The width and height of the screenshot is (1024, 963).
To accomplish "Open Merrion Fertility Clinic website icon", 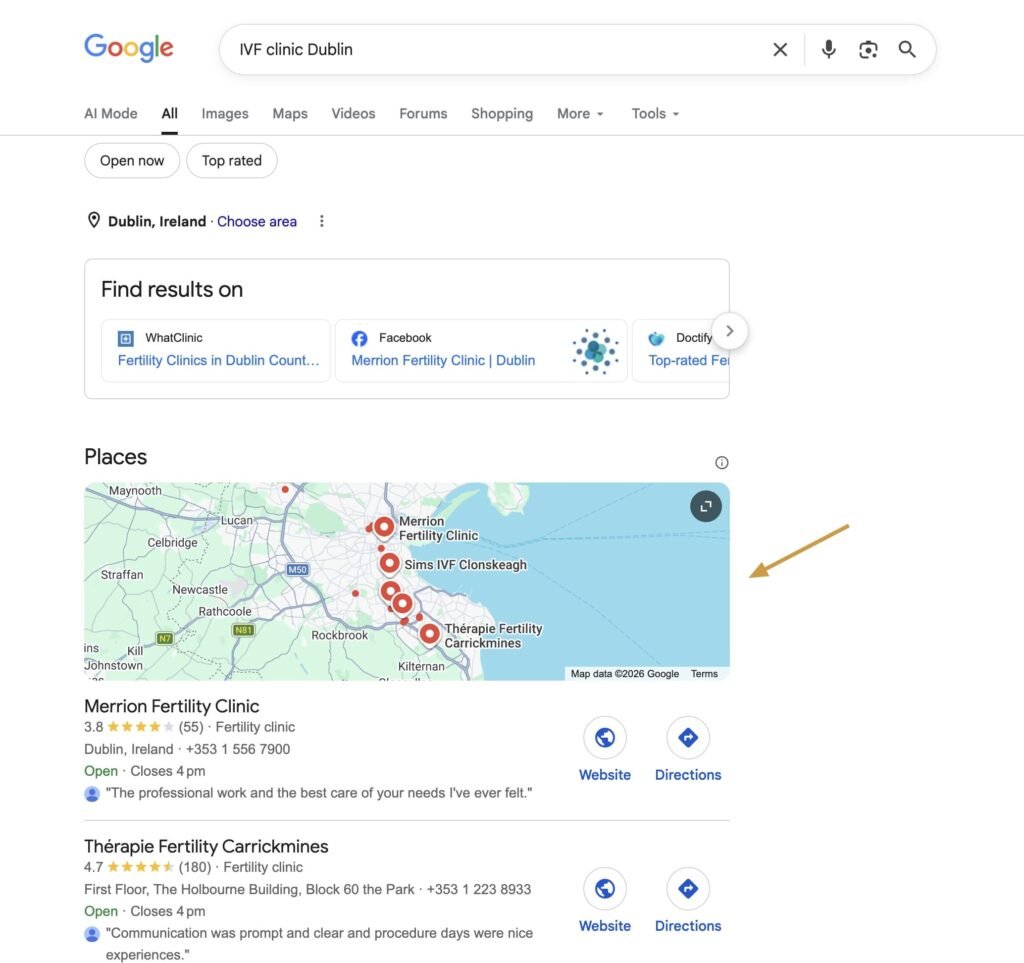I will click(605, 738).
